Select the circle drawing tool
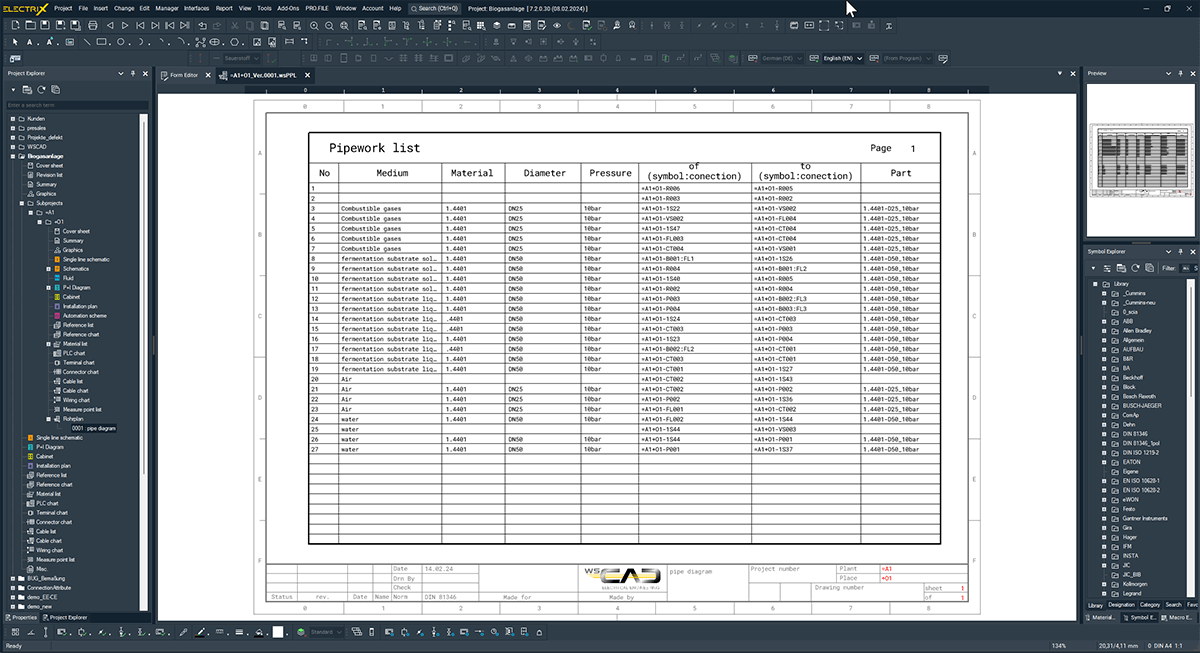This screenshot has width=1200, height=653. coord(120,42)
